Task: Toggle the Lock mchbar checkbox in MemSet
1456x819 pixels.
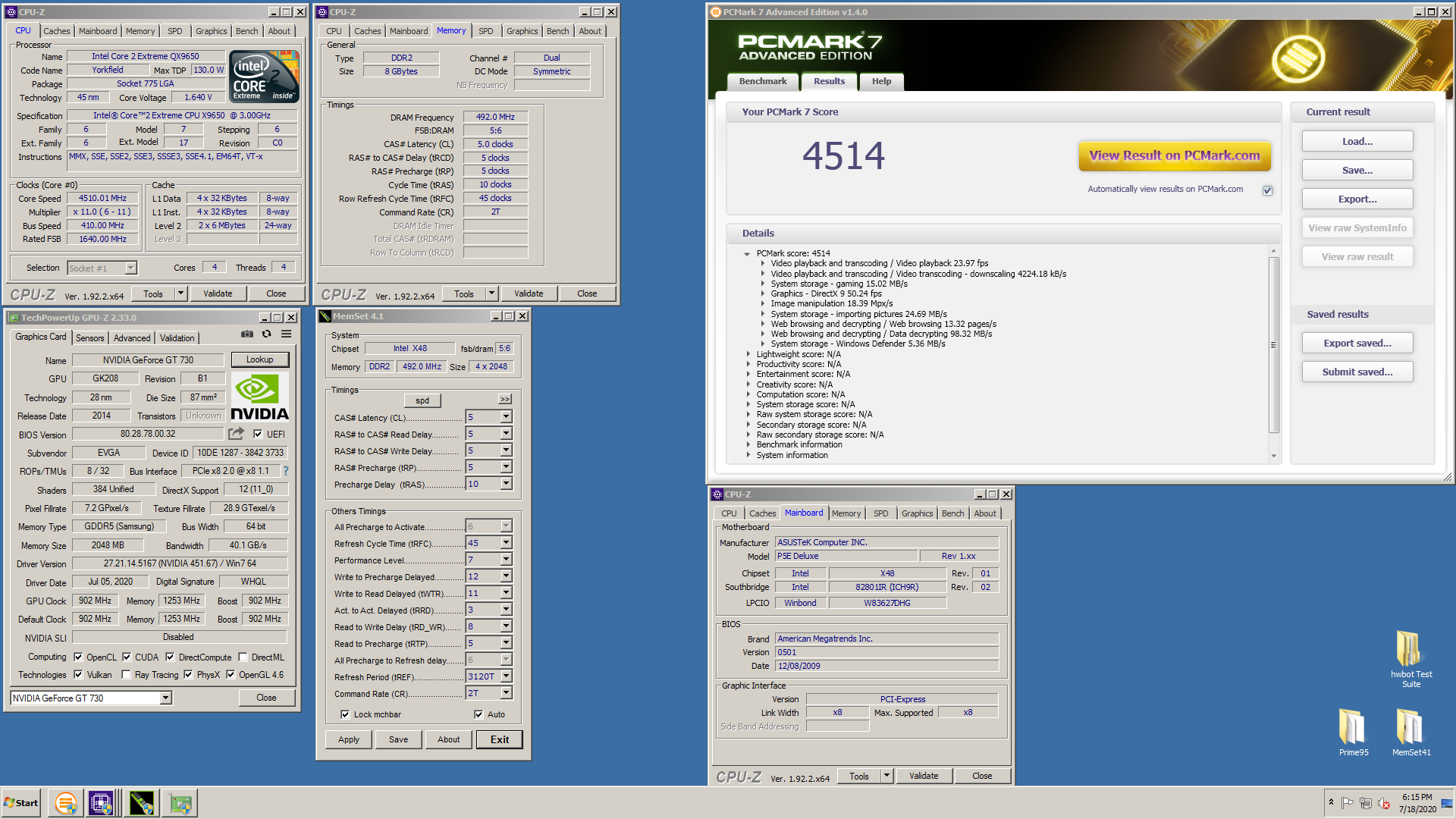Action: point(345,714)
